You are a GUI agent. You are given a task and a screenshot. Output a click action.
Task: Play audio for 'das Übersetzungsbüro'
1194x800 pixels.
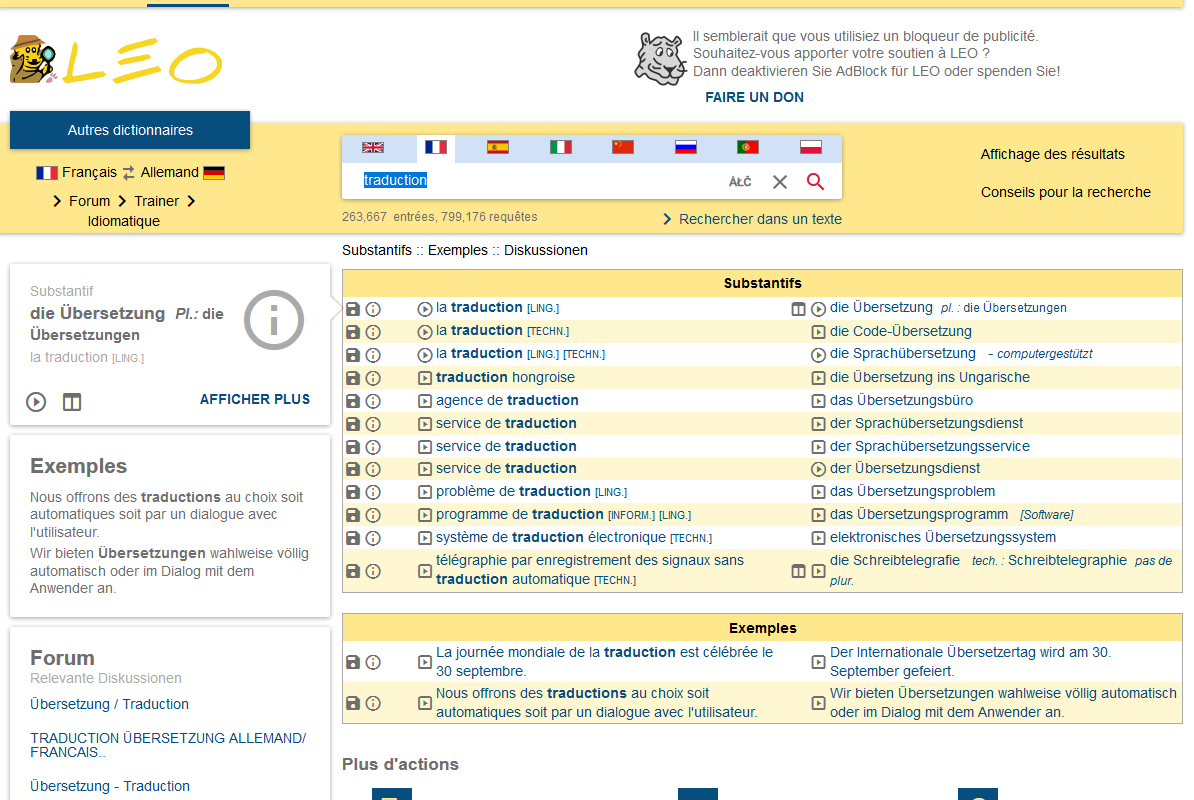[x=819, y=401]
